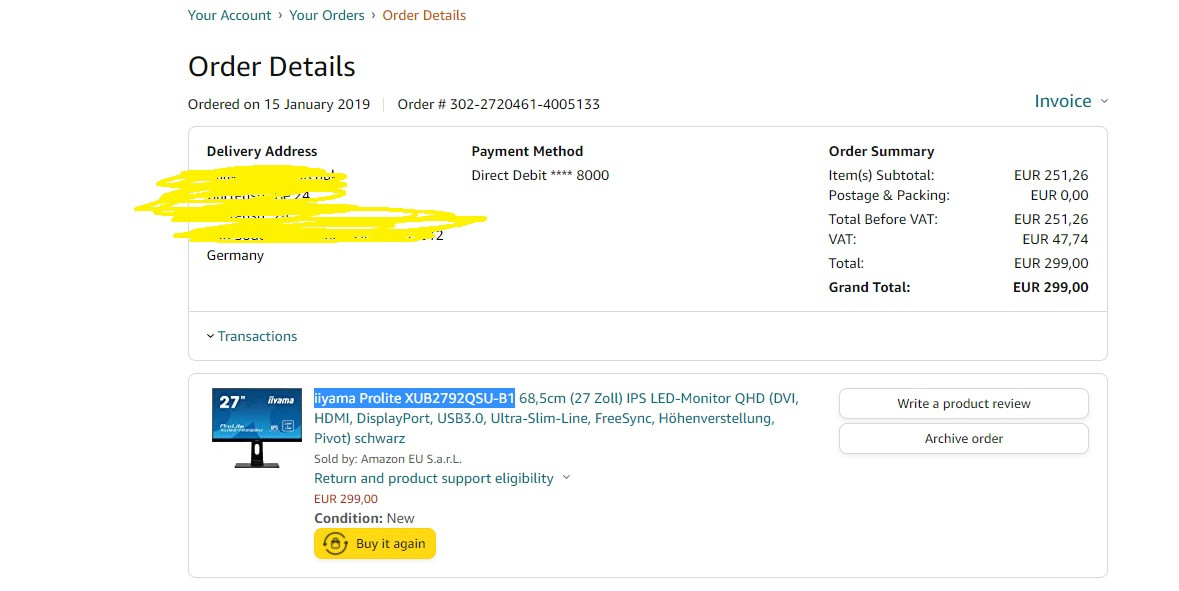Click the Order Details page heading
This screenshot has width=1179, height=591.
tap(272, 67)
